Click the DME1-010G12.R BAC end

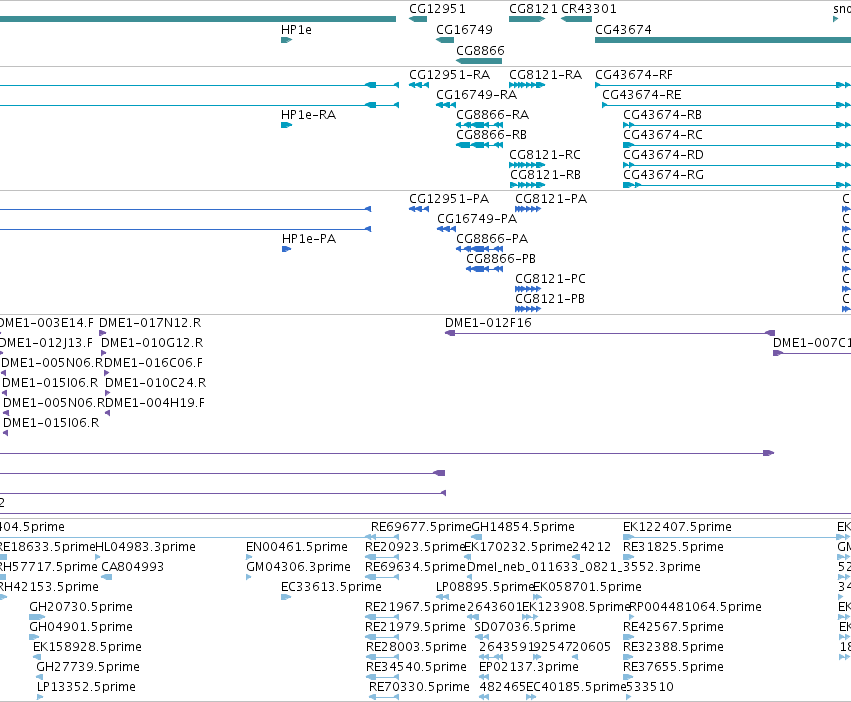(104, 353)
